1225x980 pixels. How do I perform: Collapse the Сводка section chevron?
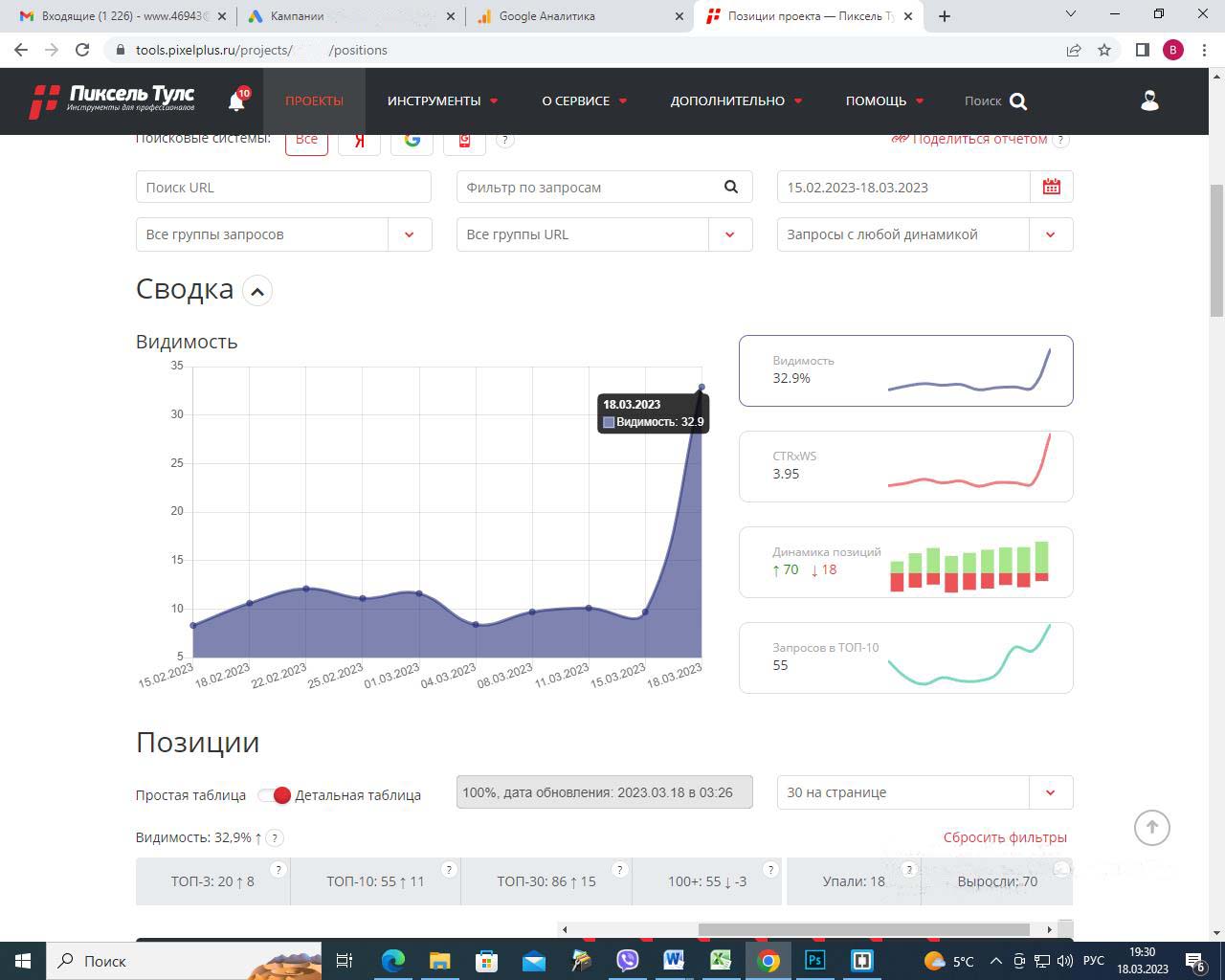click(257, 291)
